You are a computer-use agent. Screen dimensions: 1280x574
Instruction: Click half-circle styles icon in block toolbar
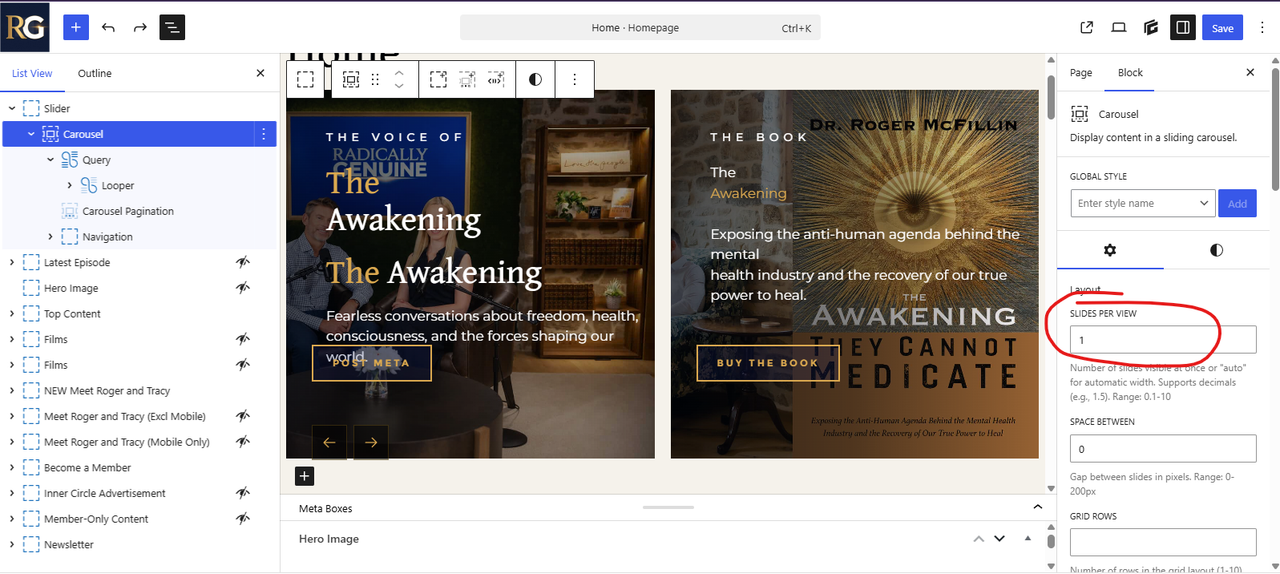(535, 80)
